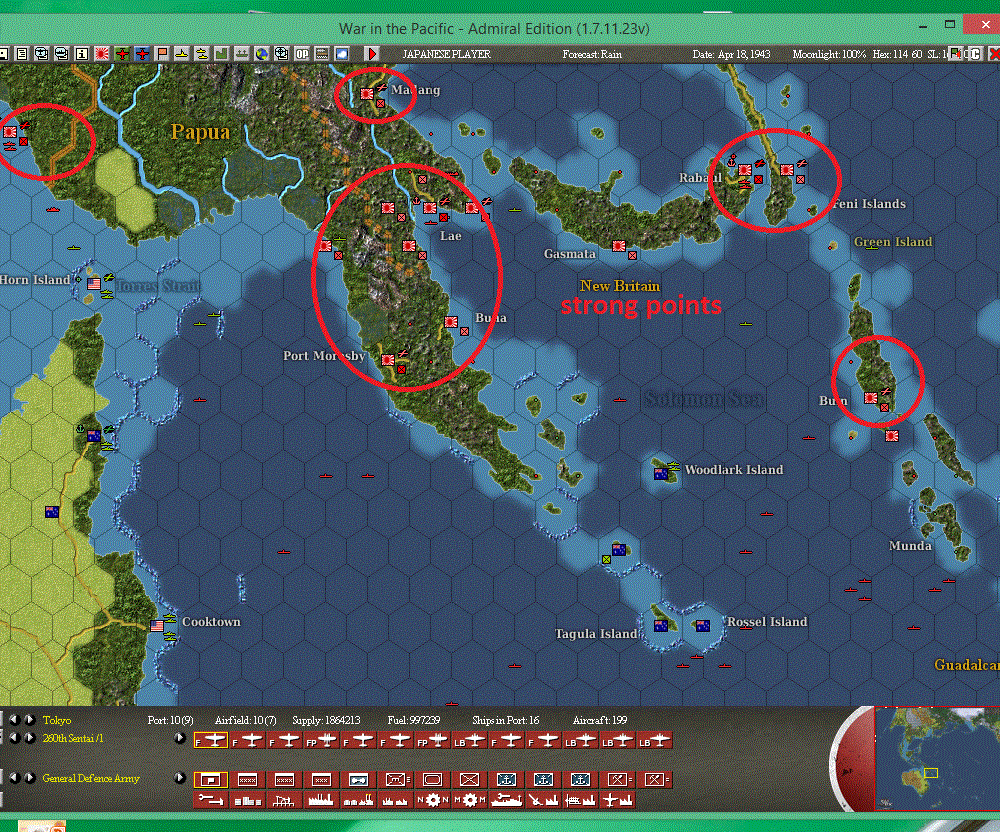Select the crossed-box infantry unit icon

coord(469,780)
